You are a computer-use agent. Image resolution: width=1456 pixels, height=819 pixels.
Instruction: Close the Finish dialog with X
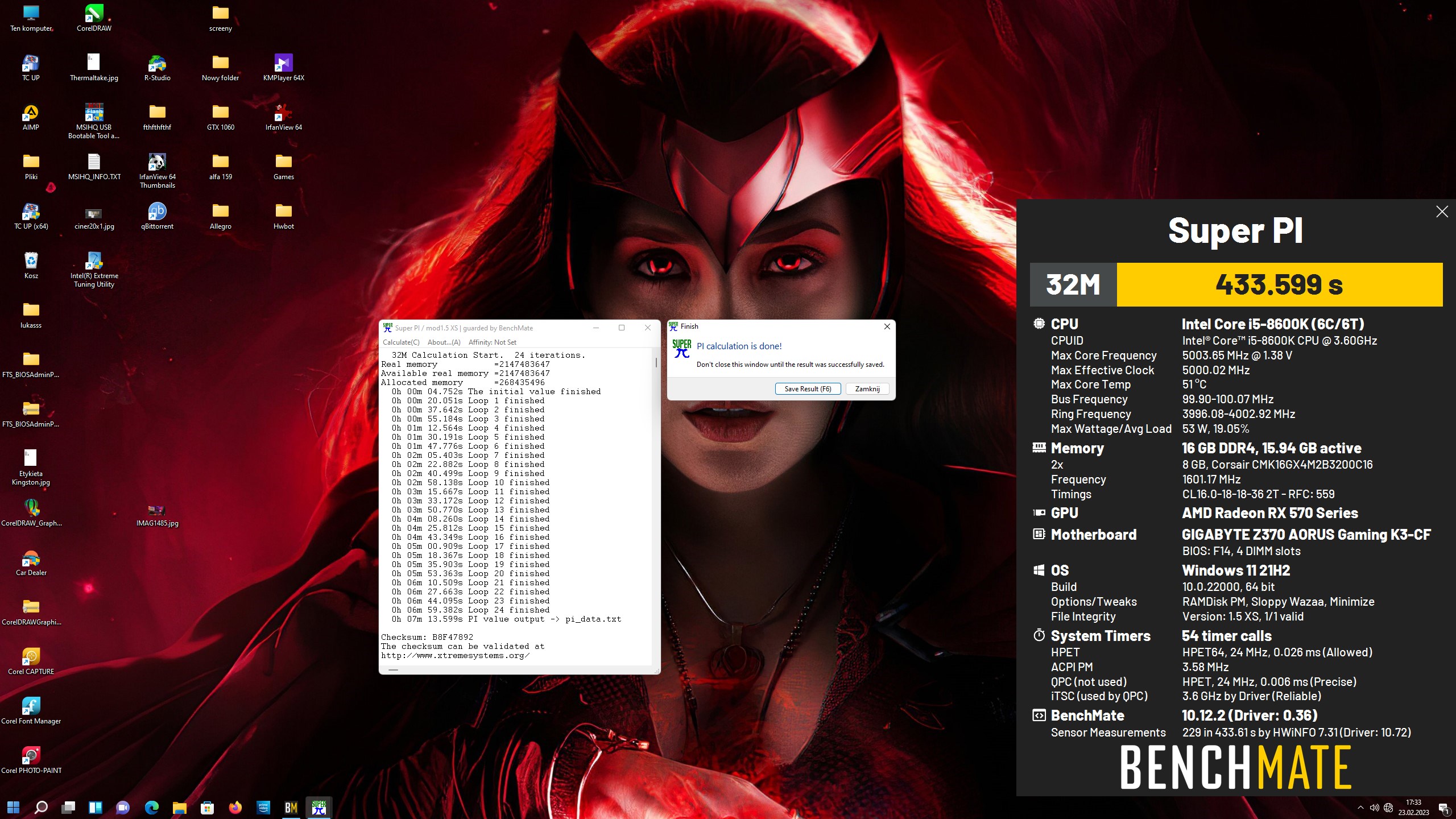[x=887, y=326]
